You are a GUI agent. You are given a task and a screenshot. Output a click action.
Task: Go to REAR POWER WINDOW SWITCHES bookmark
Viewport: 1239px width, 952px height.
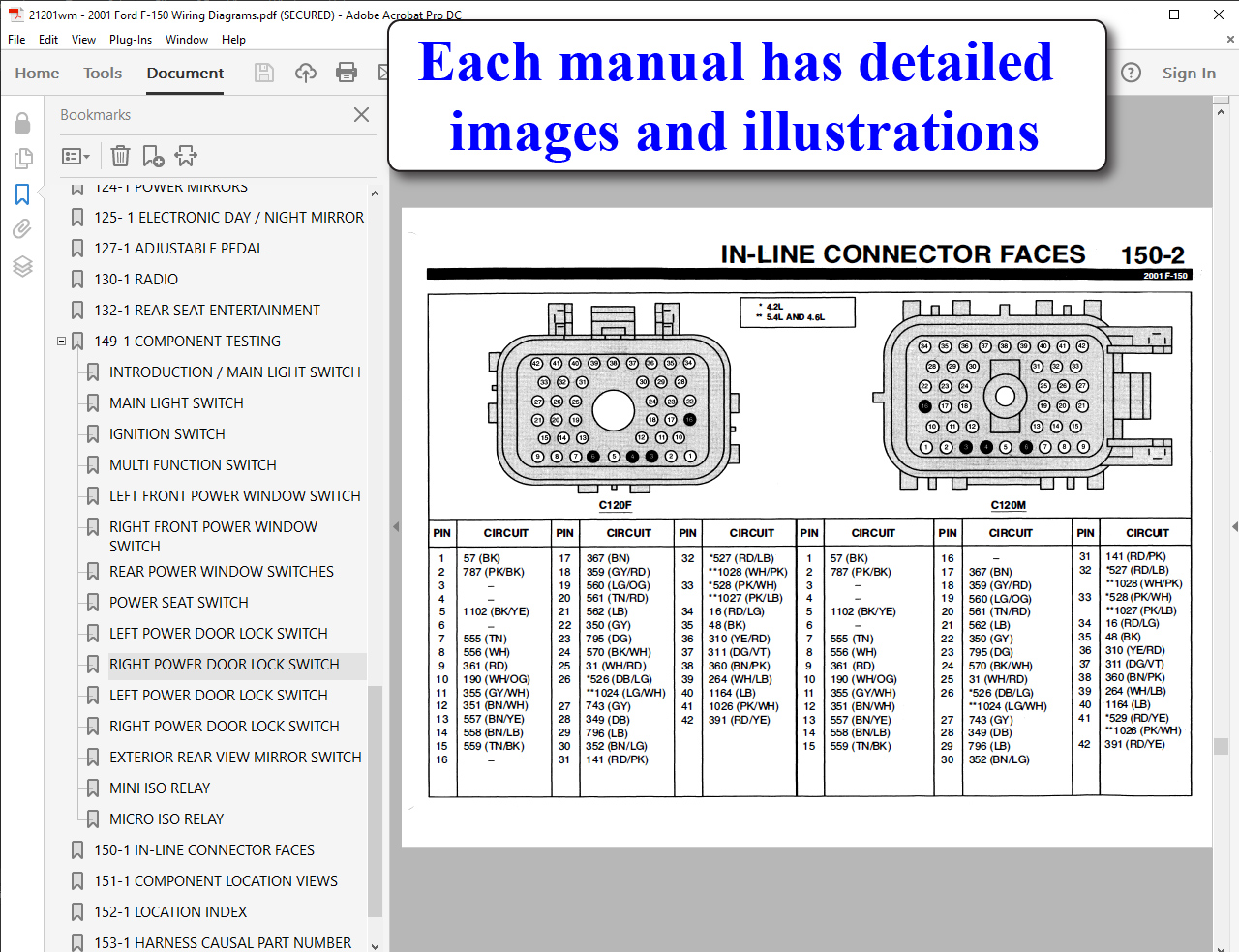click(x=221, y=572)
